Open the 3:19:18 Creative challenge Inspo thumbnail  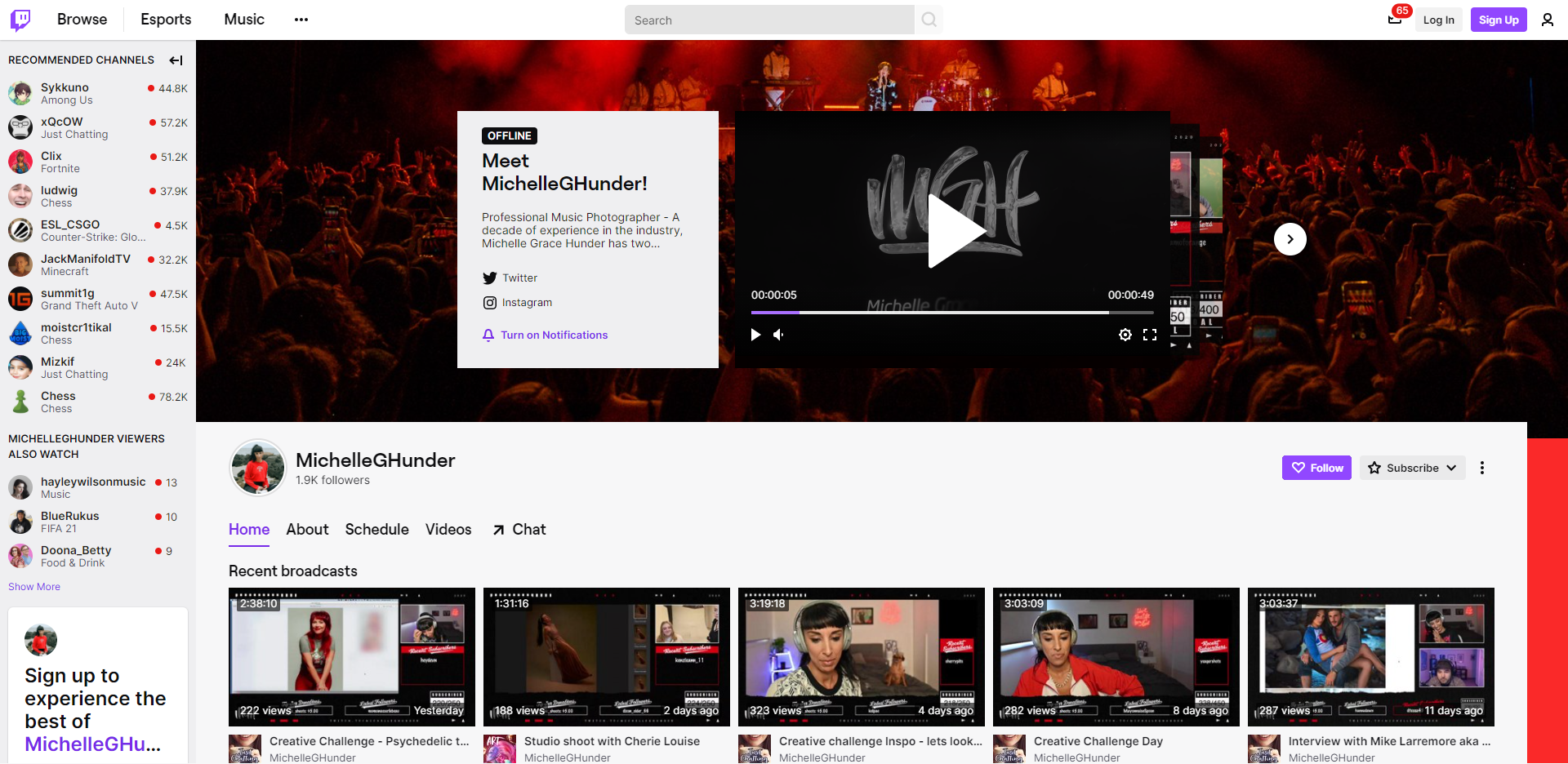(x=862, y=657)
